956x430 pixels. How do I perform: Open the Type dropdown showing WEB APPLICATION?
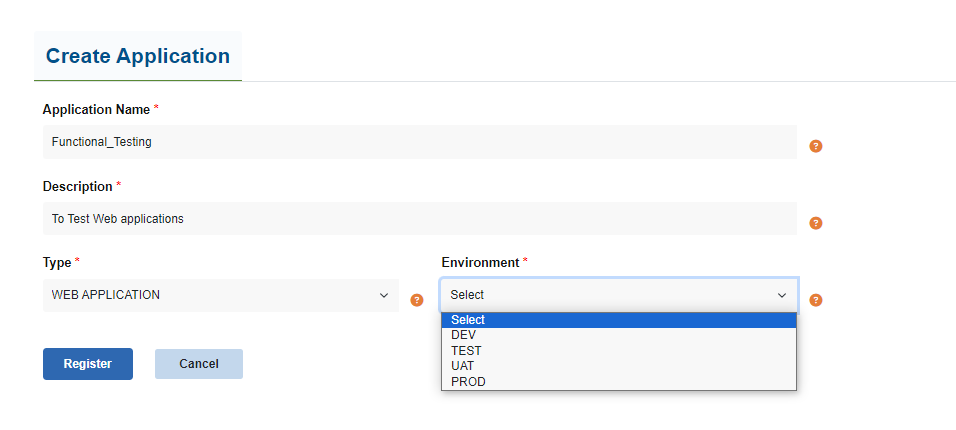coord(220,295)
